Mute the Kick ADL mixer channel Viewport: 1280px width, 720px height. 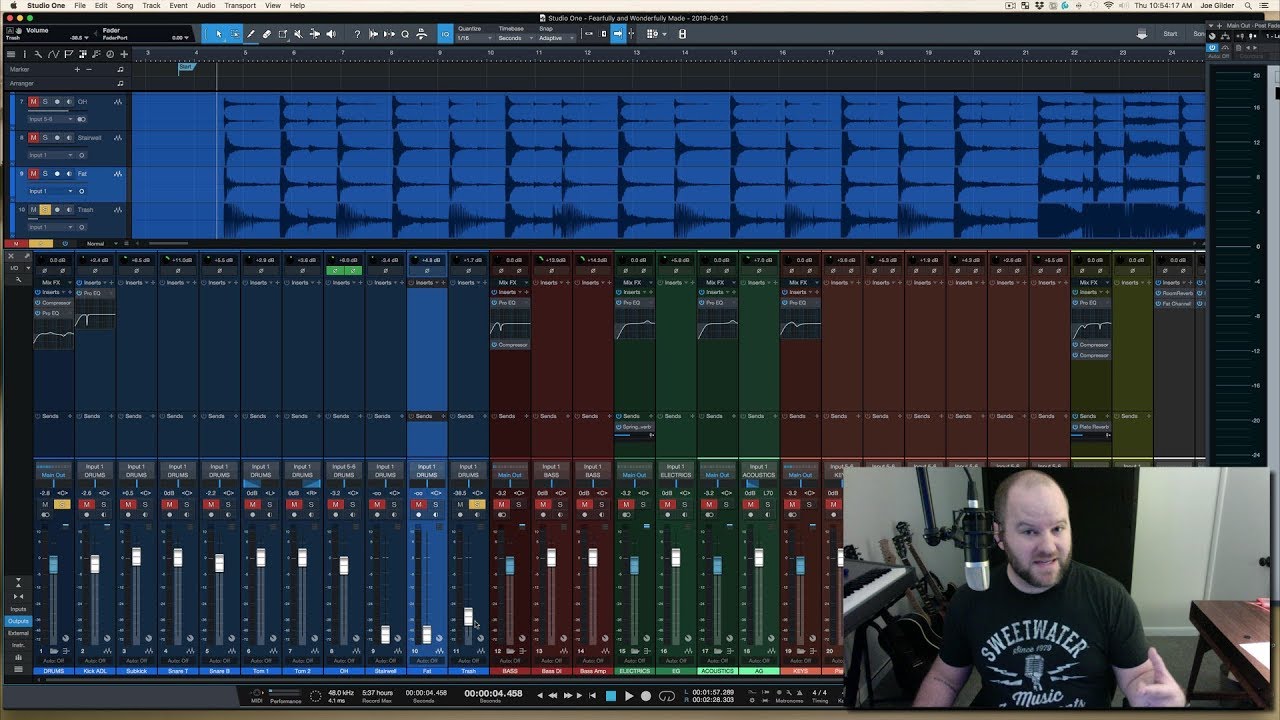(86, 505)
